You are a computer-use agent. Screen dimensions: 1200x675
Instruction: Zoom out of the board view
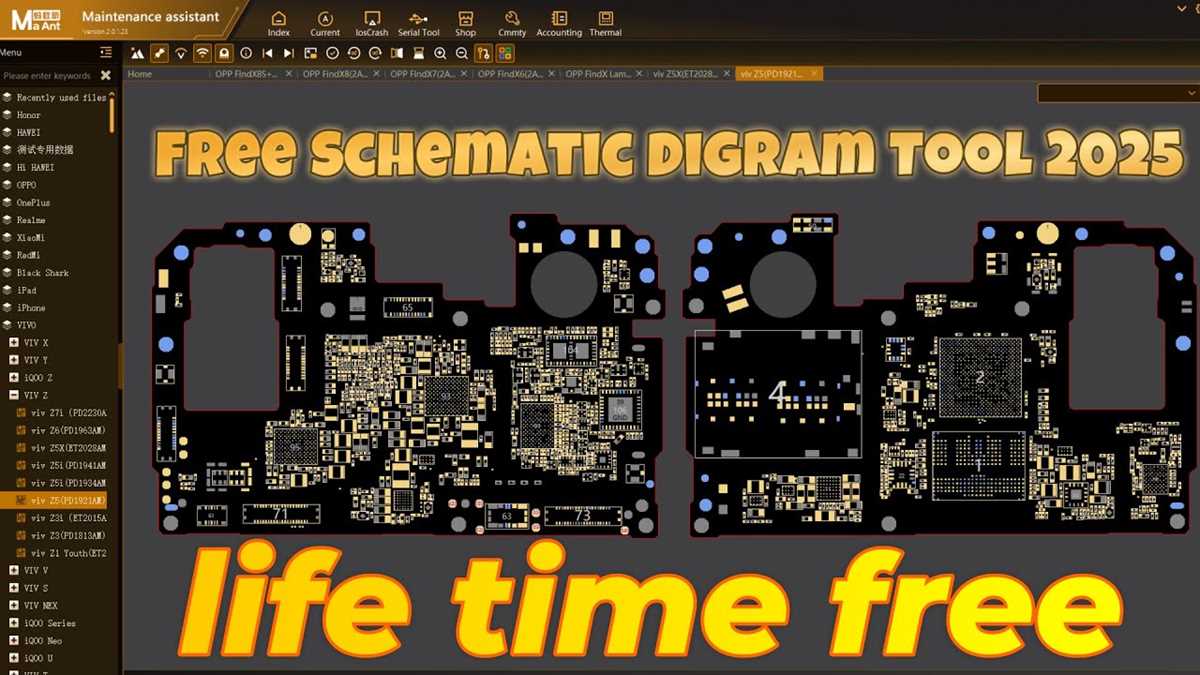point(463,53)
